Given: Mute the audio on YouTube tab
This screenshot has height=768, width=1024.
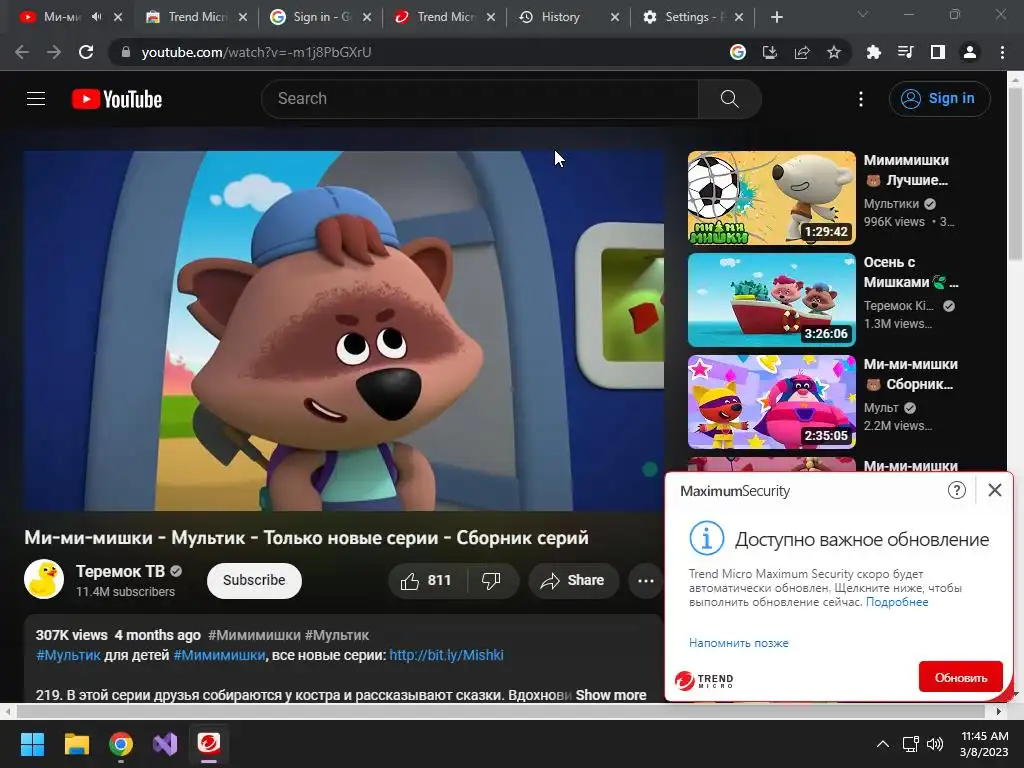Looking at the screenshot, I should (x=97, y=17).
